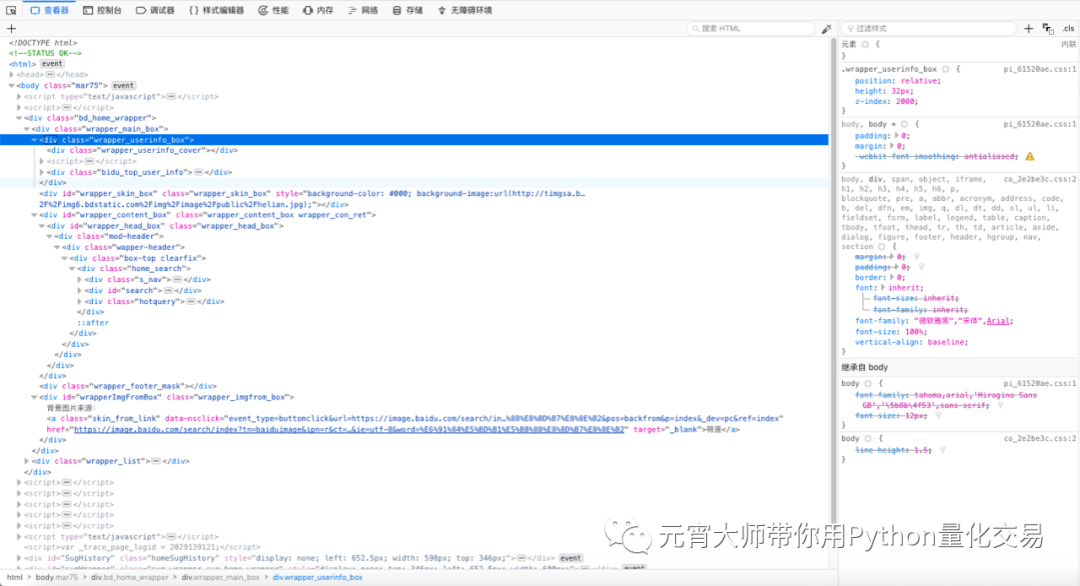Expand the padding shorthand in body rule
Screen dimensions: 1080x586
pyautogui.click(x=896, y=136)
